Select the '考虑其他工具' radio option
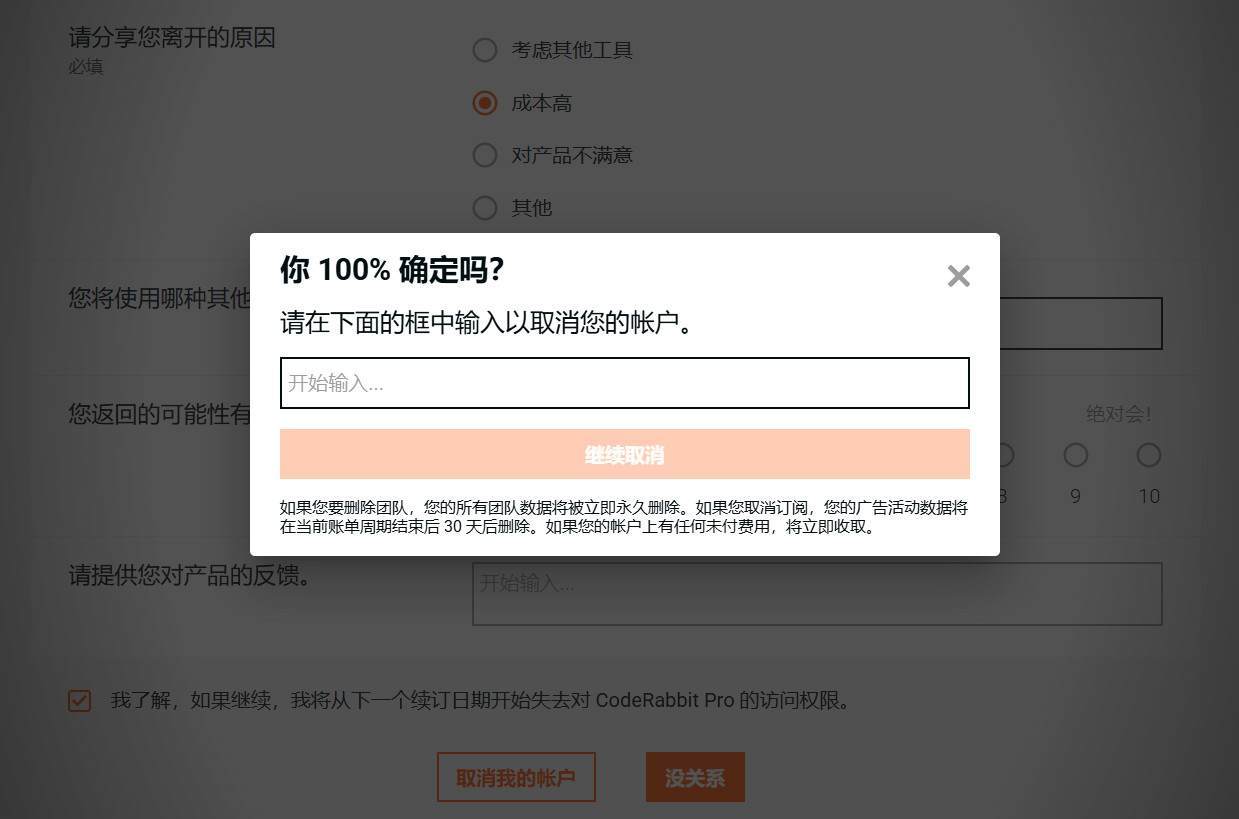The width and height of the screenshot is (1239, 819). click(485, 50)
